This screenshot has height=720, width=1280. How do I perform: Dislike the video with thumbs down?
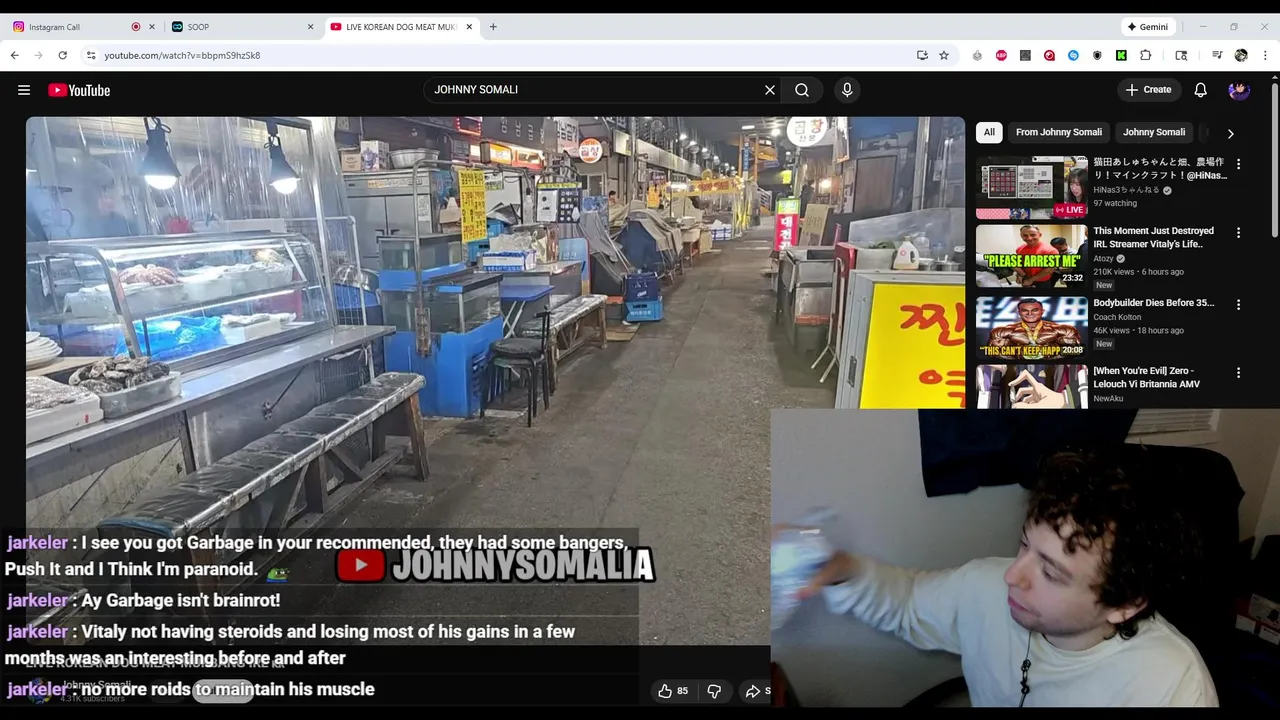(x=714, y=691)
